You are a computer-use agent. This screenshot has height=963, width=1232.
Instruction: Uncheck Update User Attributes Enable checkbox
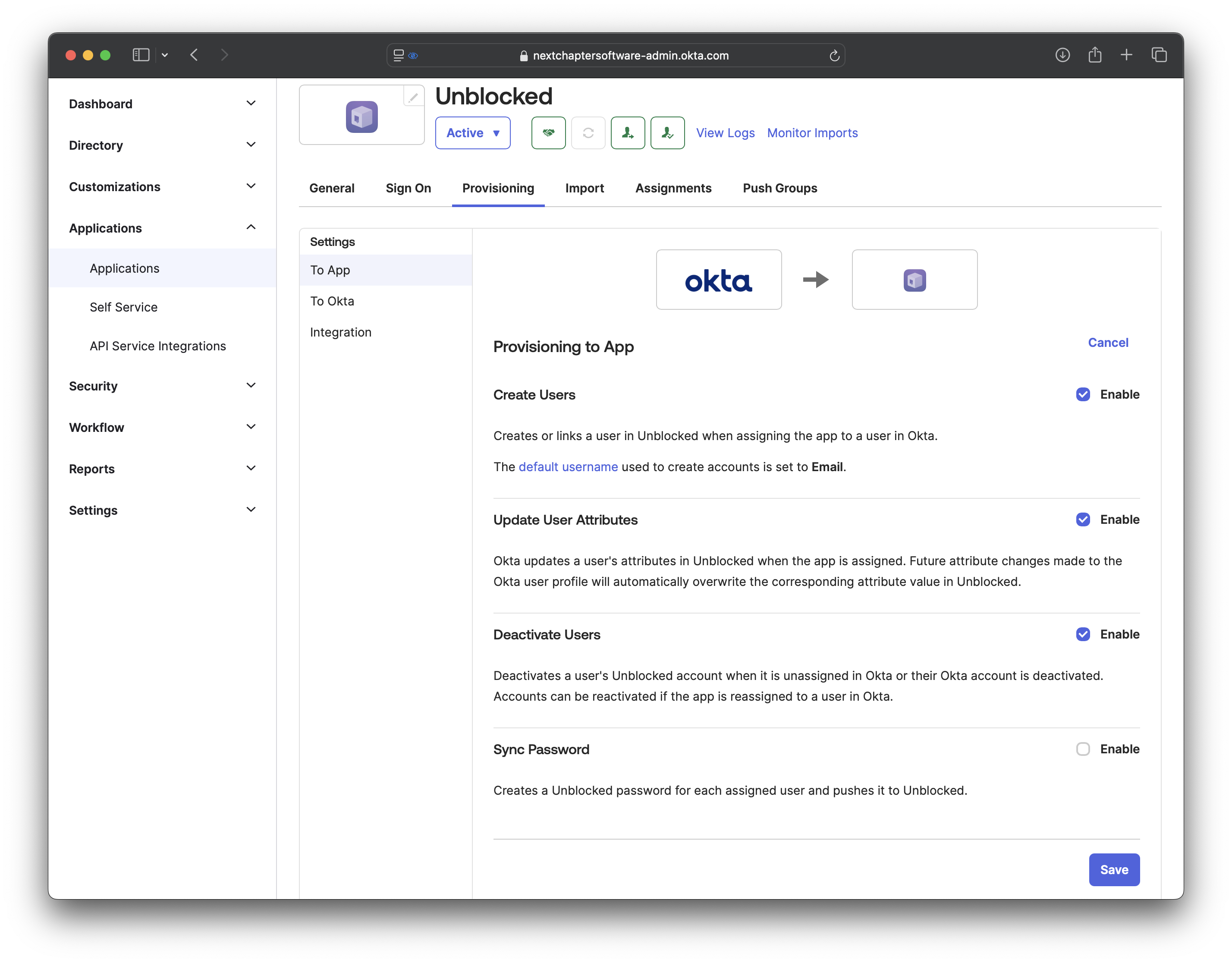(1082, 519)
